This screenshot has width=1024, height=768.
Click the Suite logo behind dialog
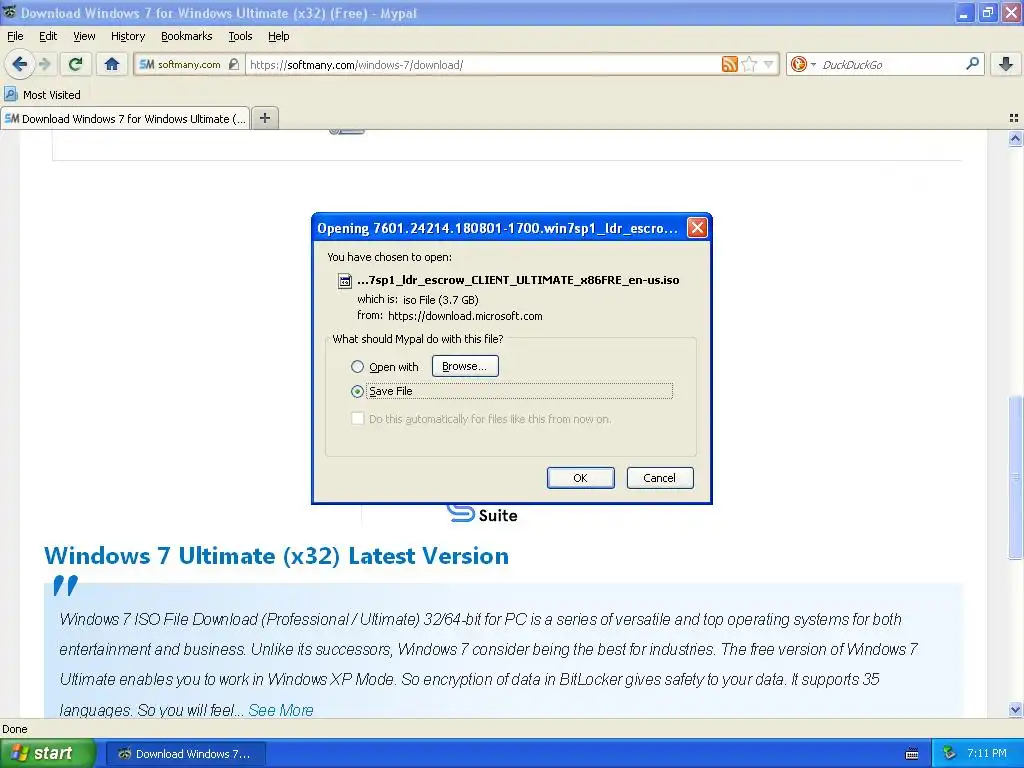pos(483,514)
